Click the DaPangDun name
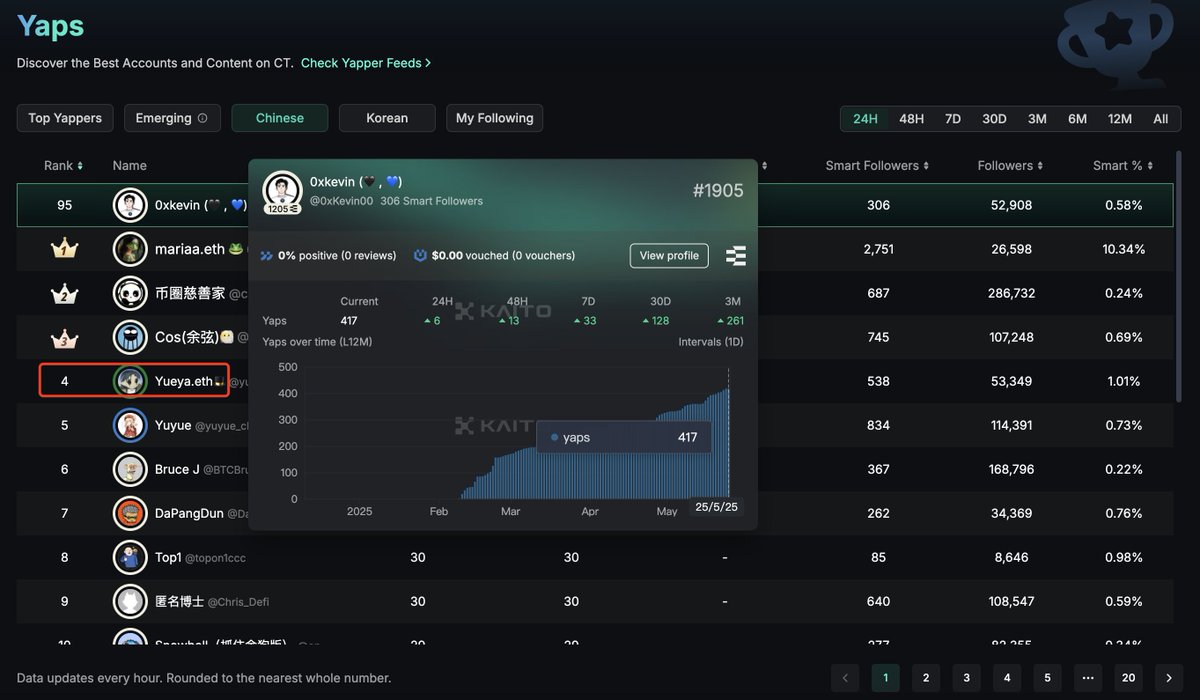Viewport: 1200px width, 700px height. (189, 513)
